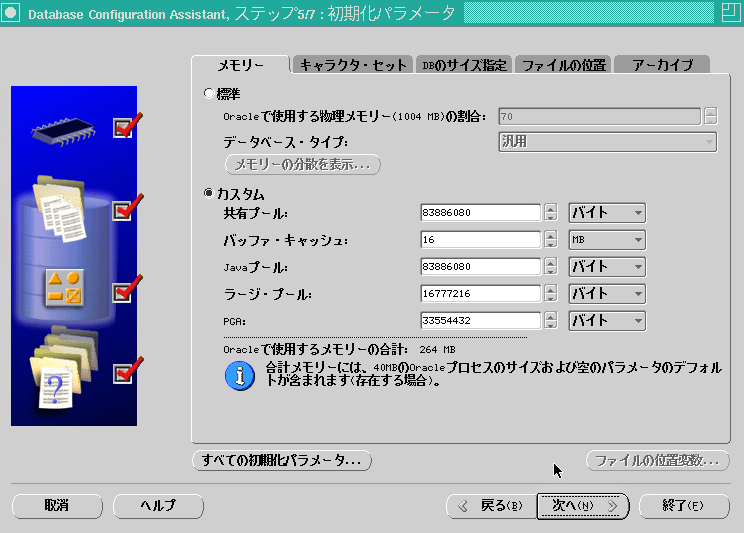The width and height of the screenshot is (744, 533).
Task: Click the PGA spinner arrows
Action: pyautogui.click(x=550, y=321)
